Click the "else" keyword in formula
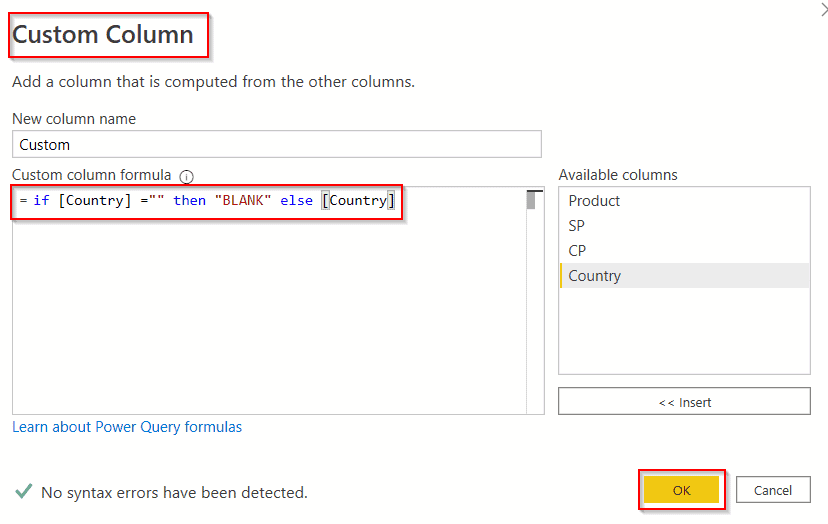Image resolution: width=828 pixels, height=524 pixels. click(296, 201)
